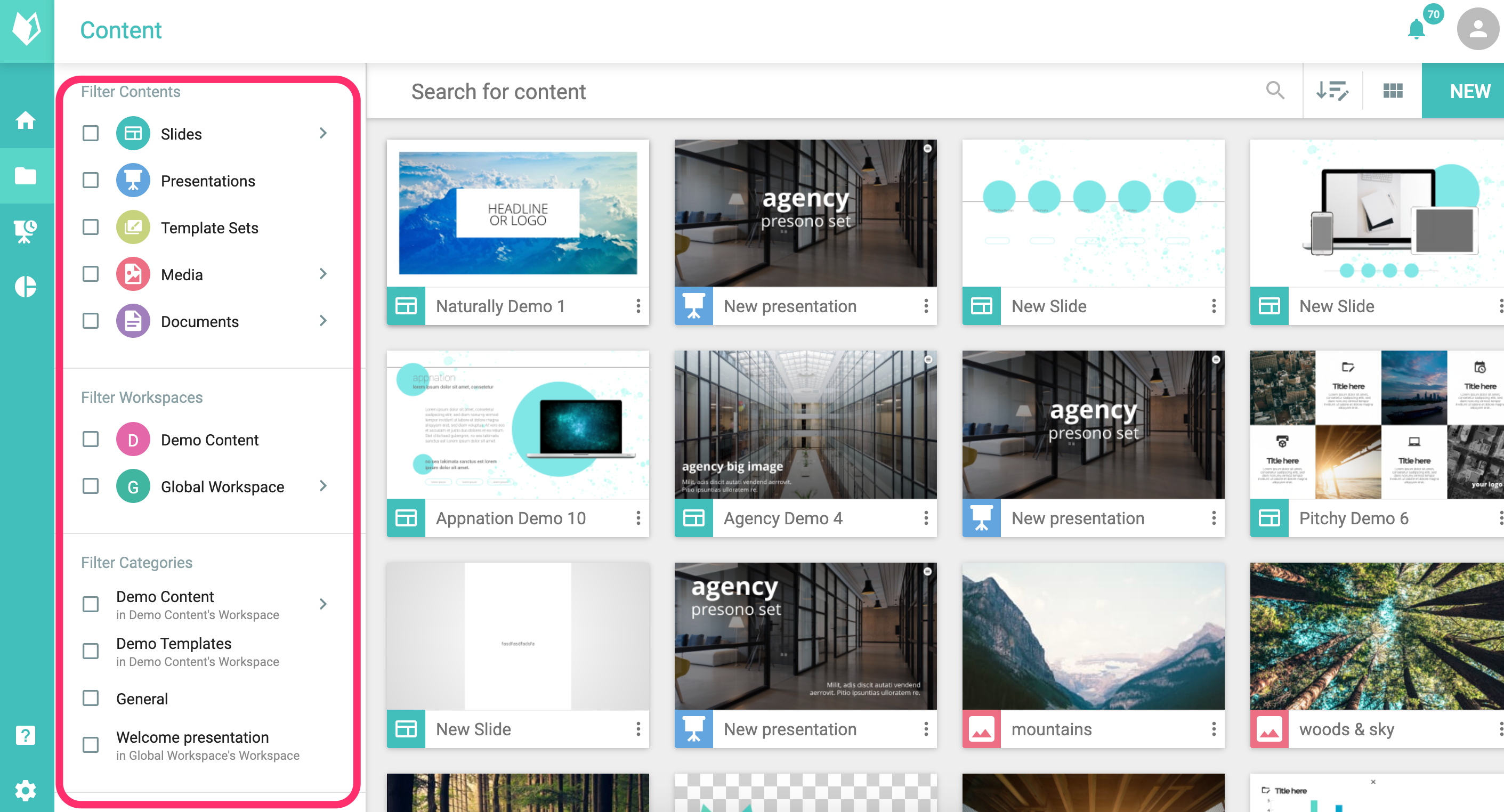Tick the Global Workspace checkbox
The height and width of the screenshot is (812, 1504).
coord(91,486)
